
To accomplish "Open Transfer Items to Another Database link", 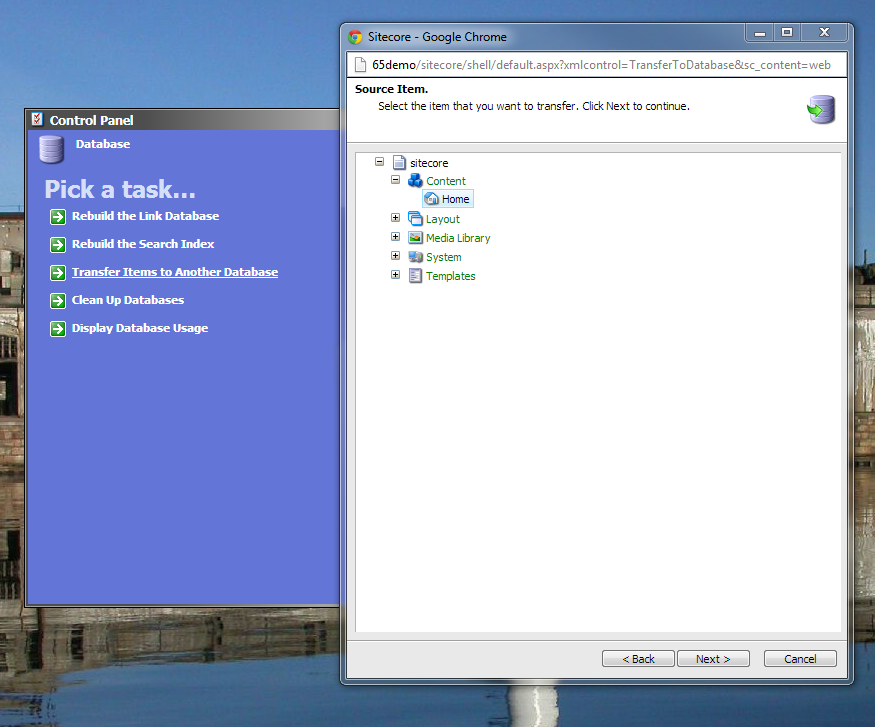I will click(175, 272).
